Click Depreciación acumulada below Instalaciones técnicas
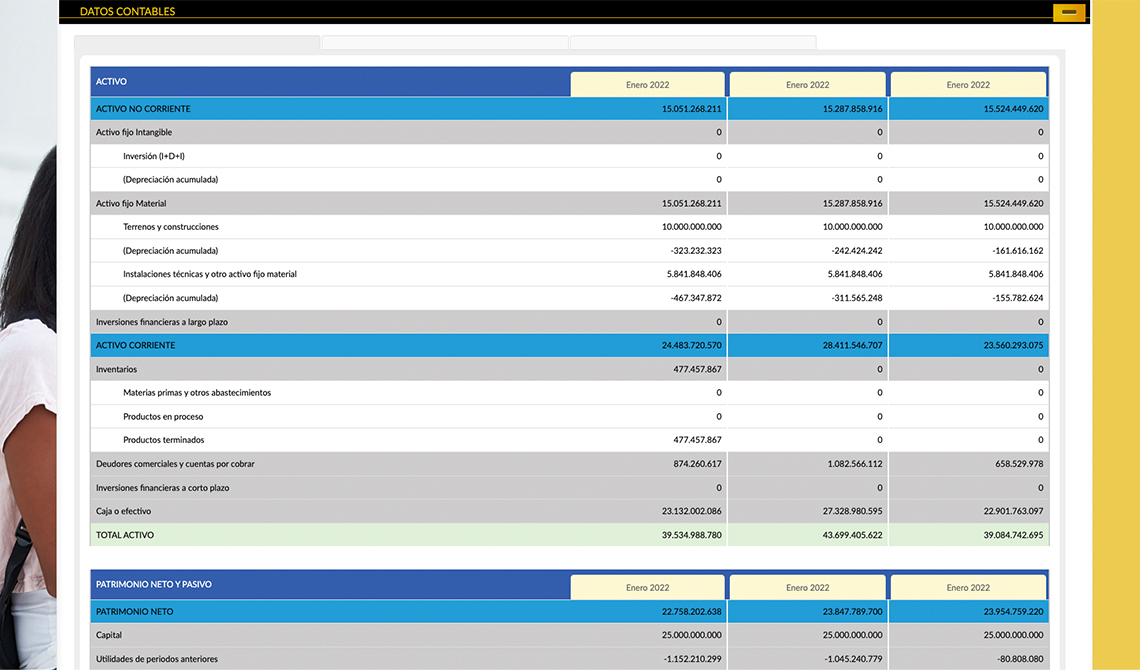This screenshot has width=1140, height=670. tap(170, 298)
